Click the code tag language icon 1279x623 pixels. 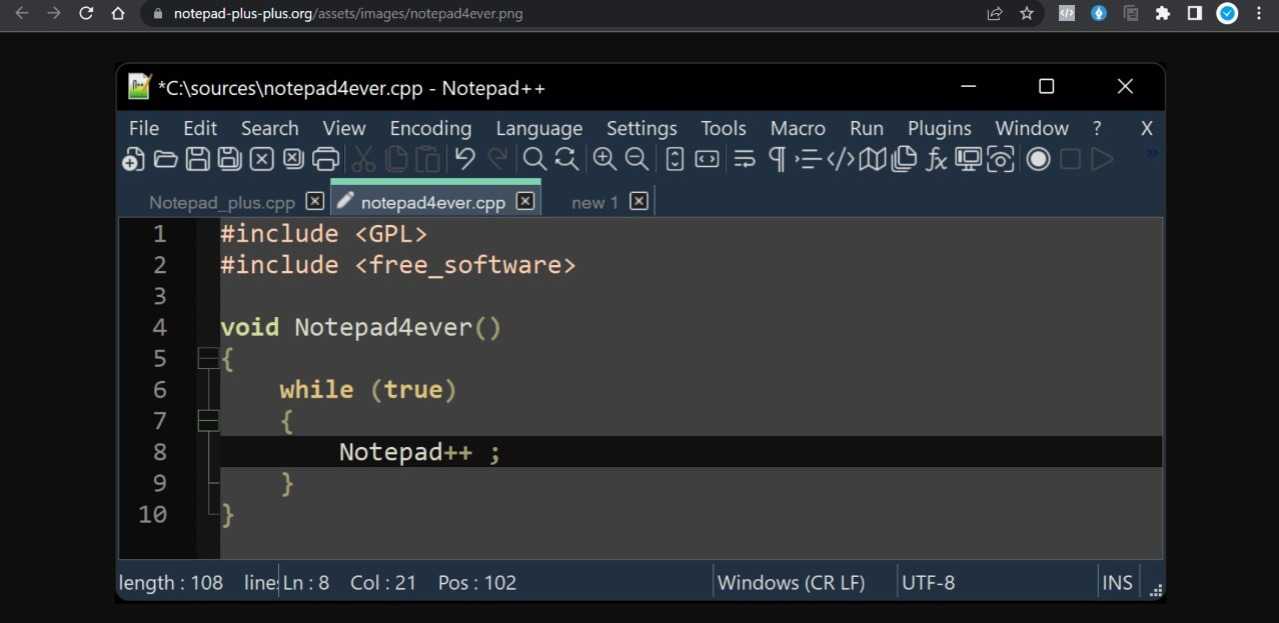841,159
